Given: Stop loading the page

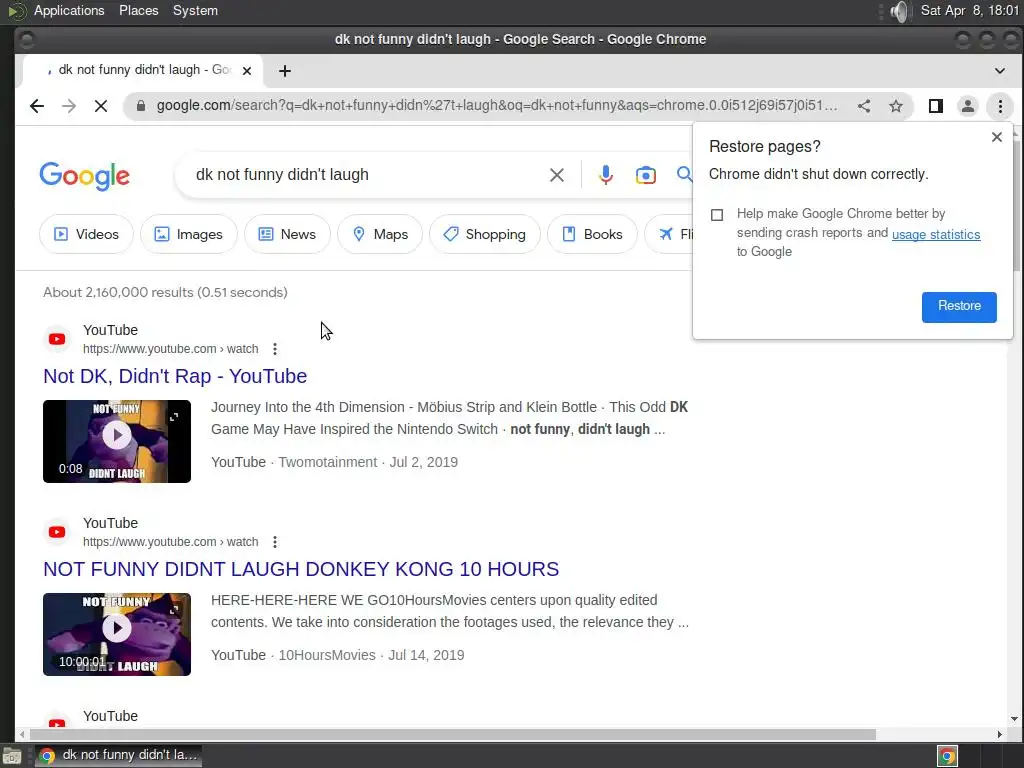Looking at the screenshot, I should (101, 106).
